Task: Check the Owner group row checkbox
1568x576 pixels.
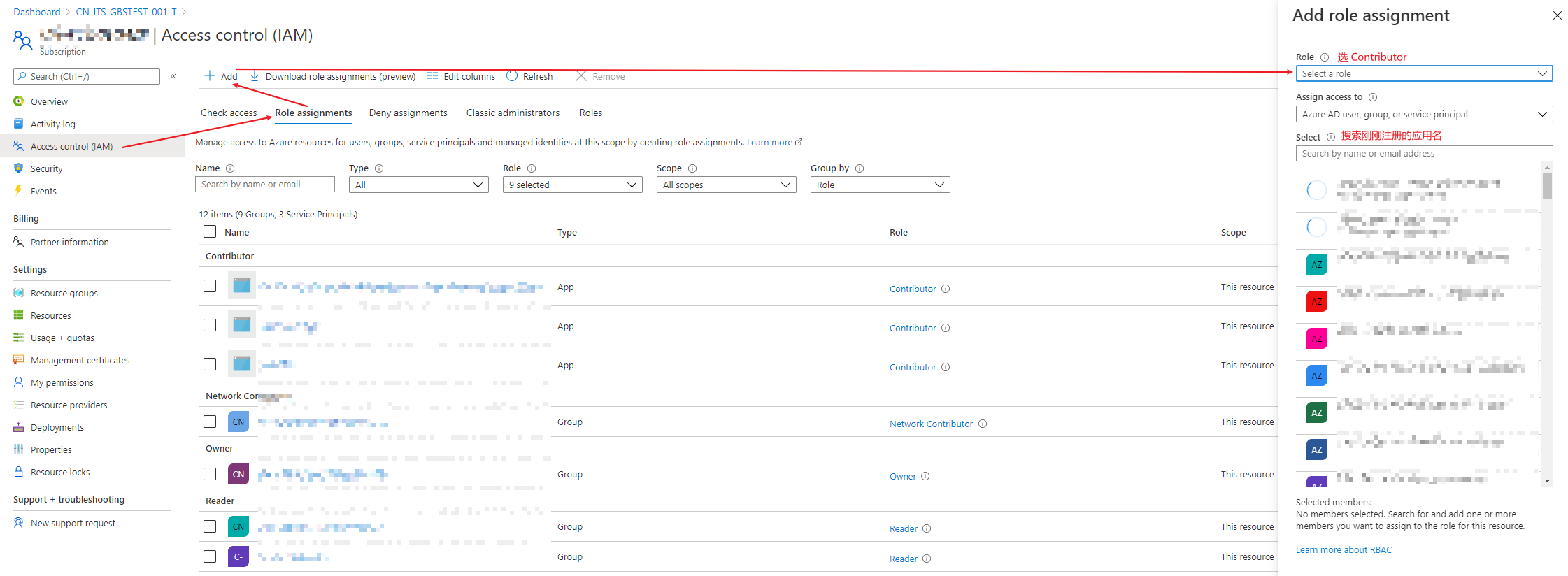Action: tap(210, 474)
